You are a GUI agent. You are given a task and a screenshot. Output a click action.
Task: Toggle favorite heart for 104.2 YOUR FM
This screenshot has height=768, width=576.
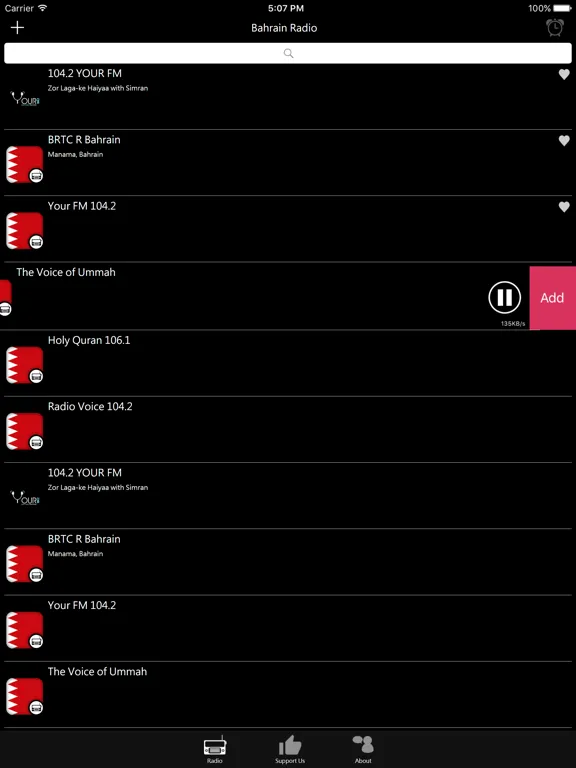click(564, 74)
